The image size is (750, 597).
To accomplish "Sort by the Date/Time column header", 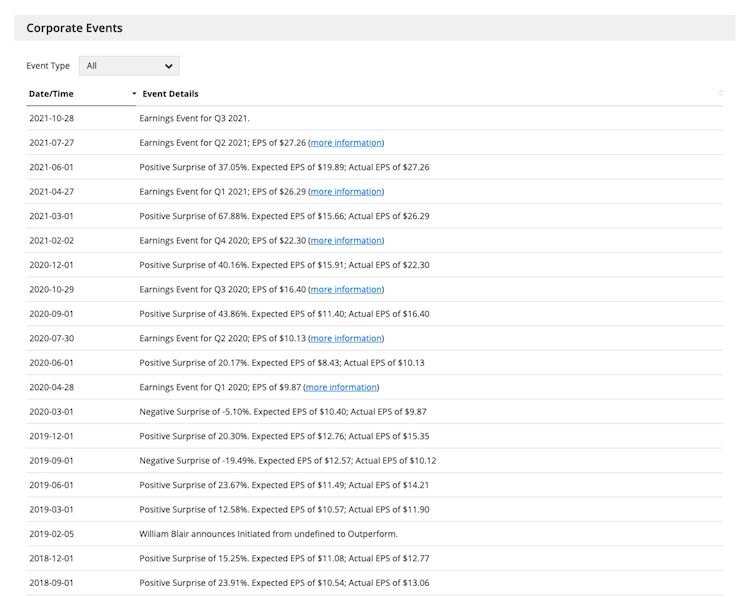I will (x=51, y=94).
